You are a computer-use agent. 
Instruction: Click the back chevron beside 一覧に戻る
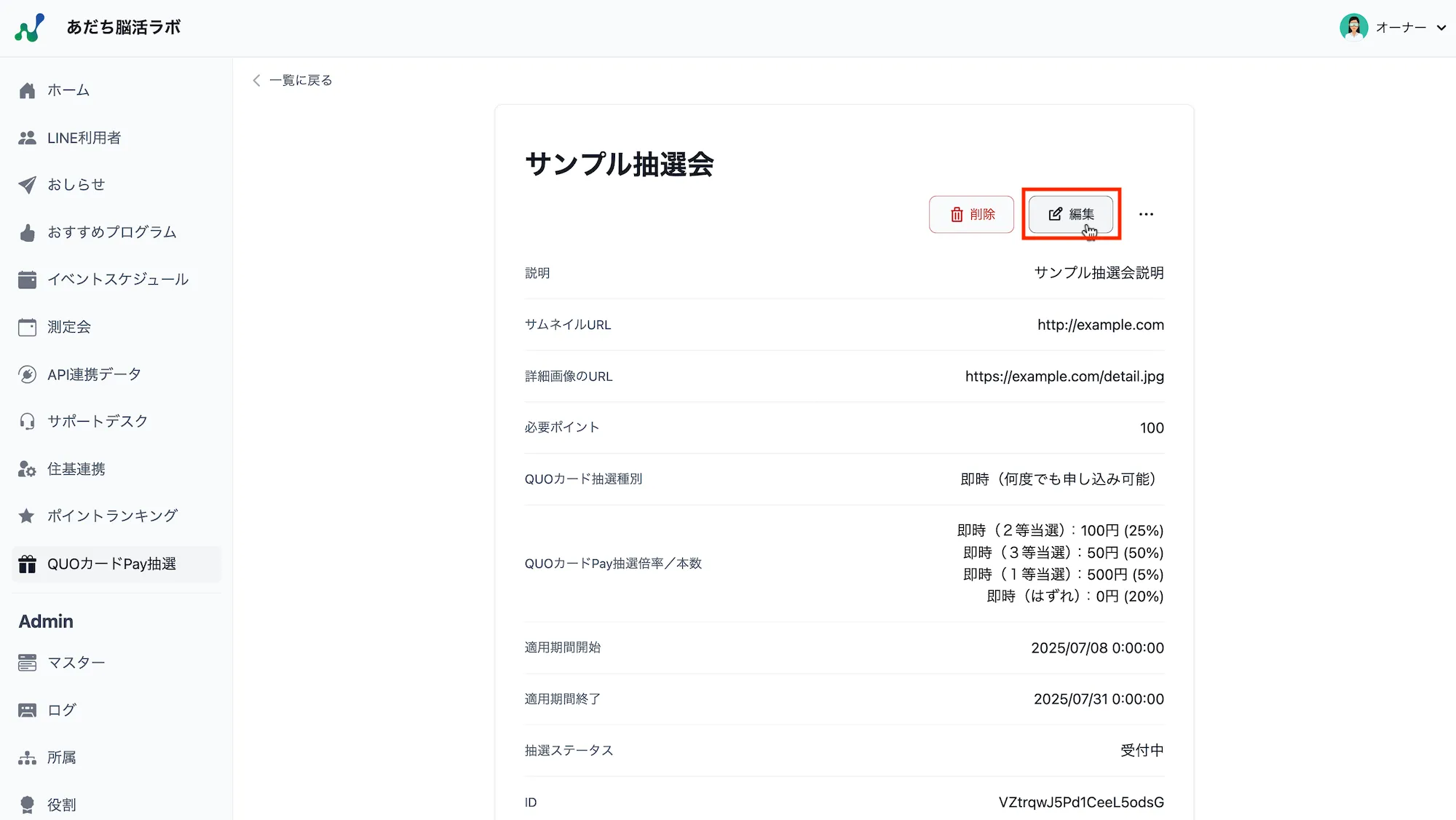(x=256, y=80)
